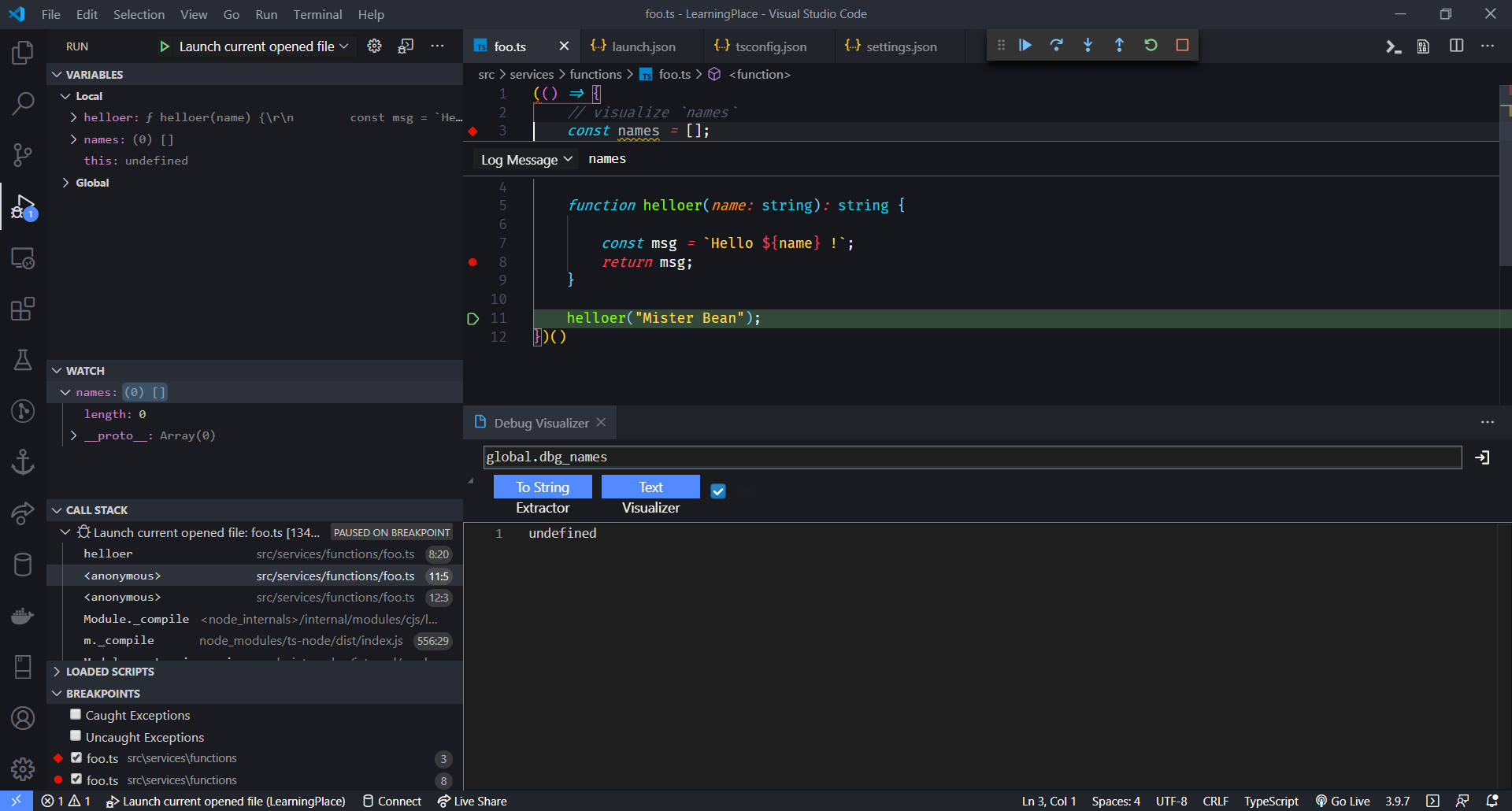This screenshot has height=811, width=1512.
Task: Open the Terminal menu
Action: 317,14
